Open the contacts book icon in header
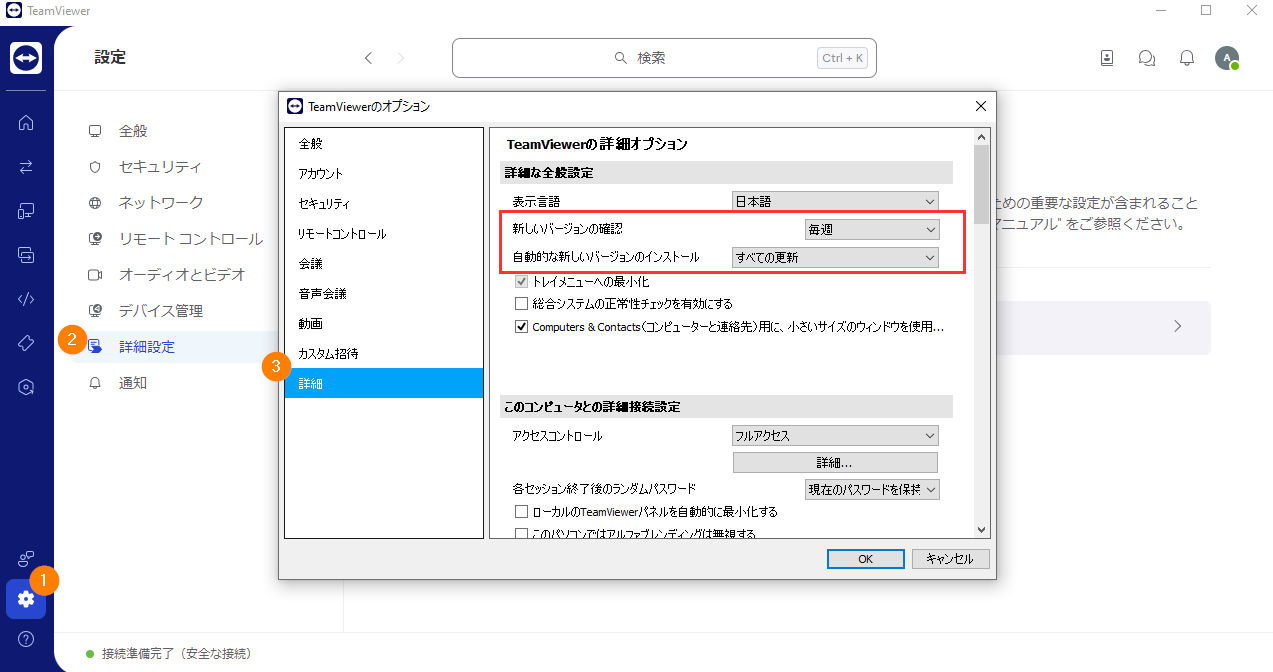The width and height of the screenshot is (1273, 672). coord(1107,58)
